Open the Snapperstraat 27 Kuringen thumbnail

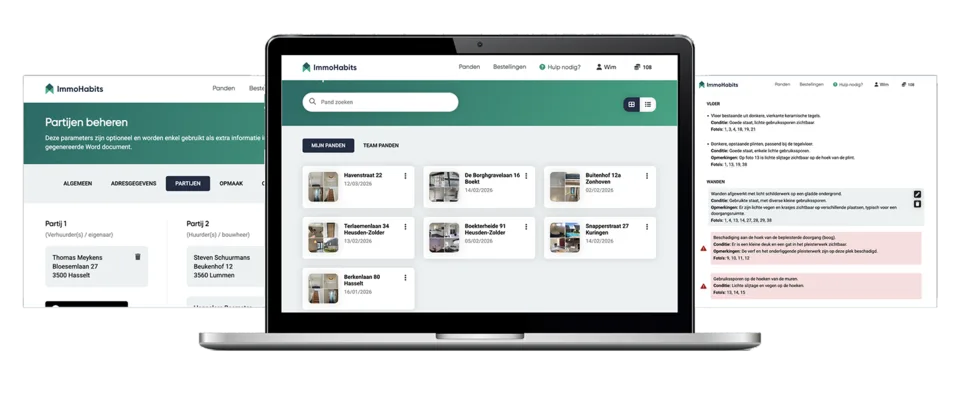[x=564, y=237]
